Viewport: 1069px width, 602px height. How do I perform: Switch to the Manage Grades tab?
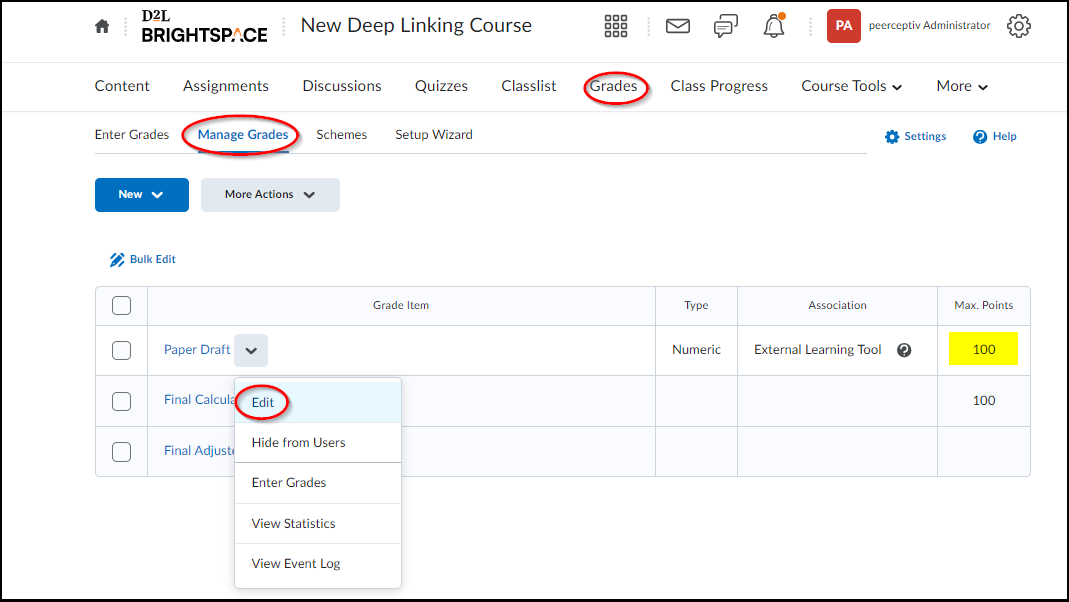(x=243, y=134)
